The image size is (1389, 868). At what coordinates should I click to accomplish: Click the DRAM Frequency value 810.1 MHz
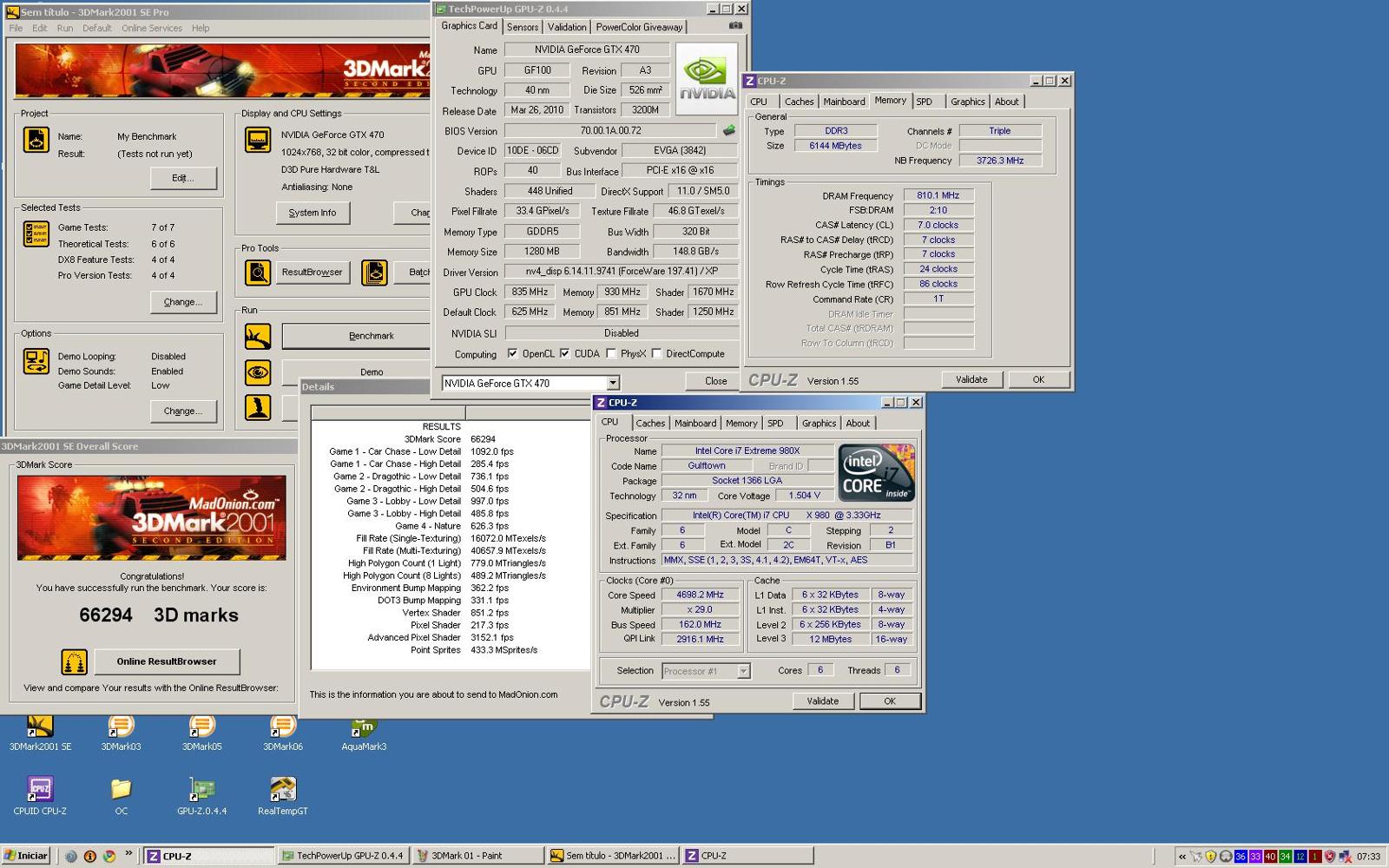coord(938,195)
